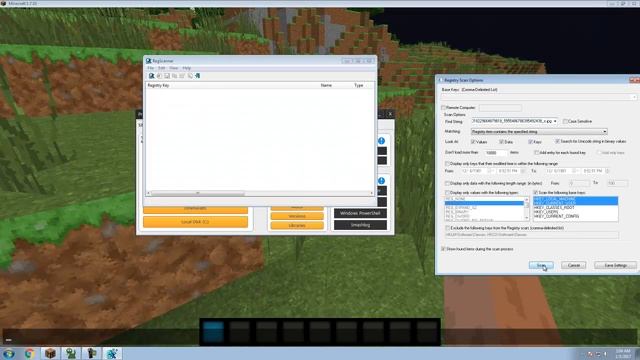
Task: Click the Libraries orange button
Action: point(297,225)
